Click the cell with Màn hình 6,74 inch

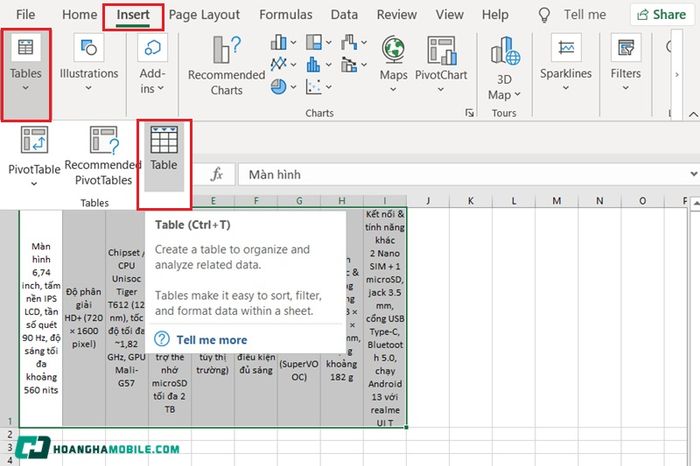(x=41, y=318)
